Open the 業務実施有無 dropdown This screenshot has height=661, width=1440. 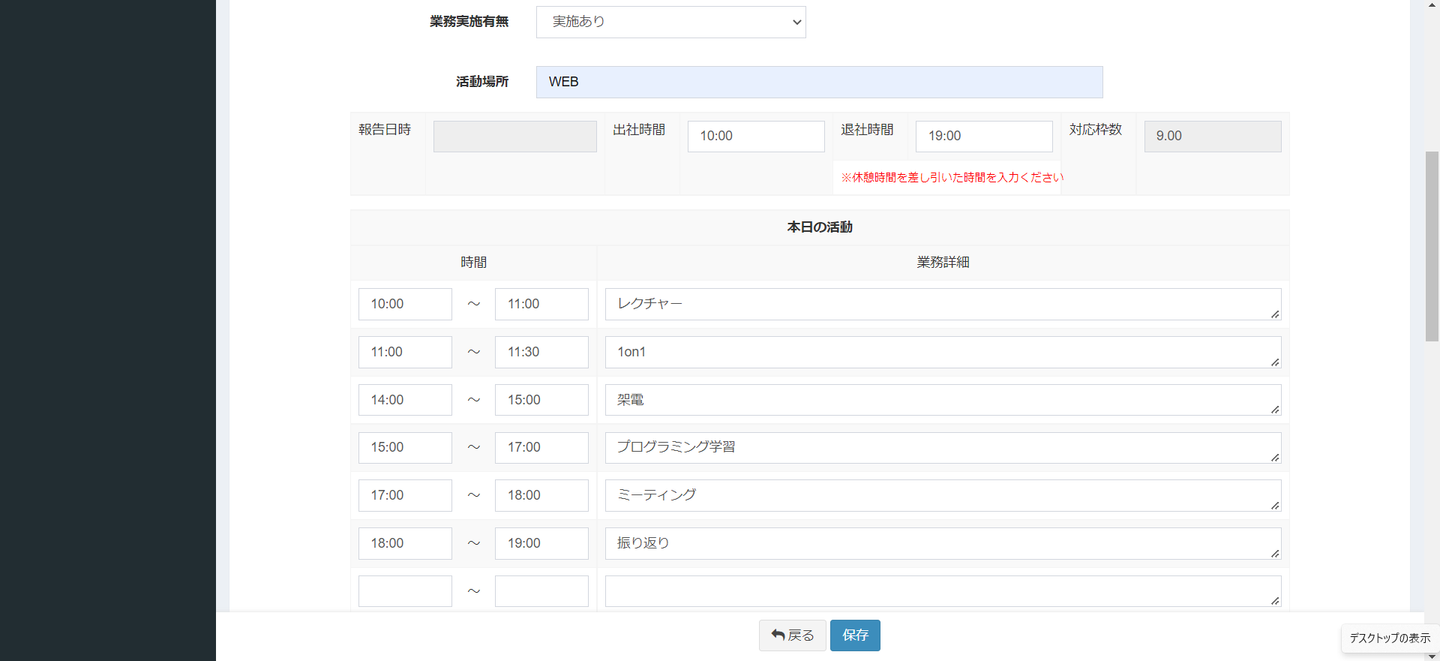[x=670, y=21]
